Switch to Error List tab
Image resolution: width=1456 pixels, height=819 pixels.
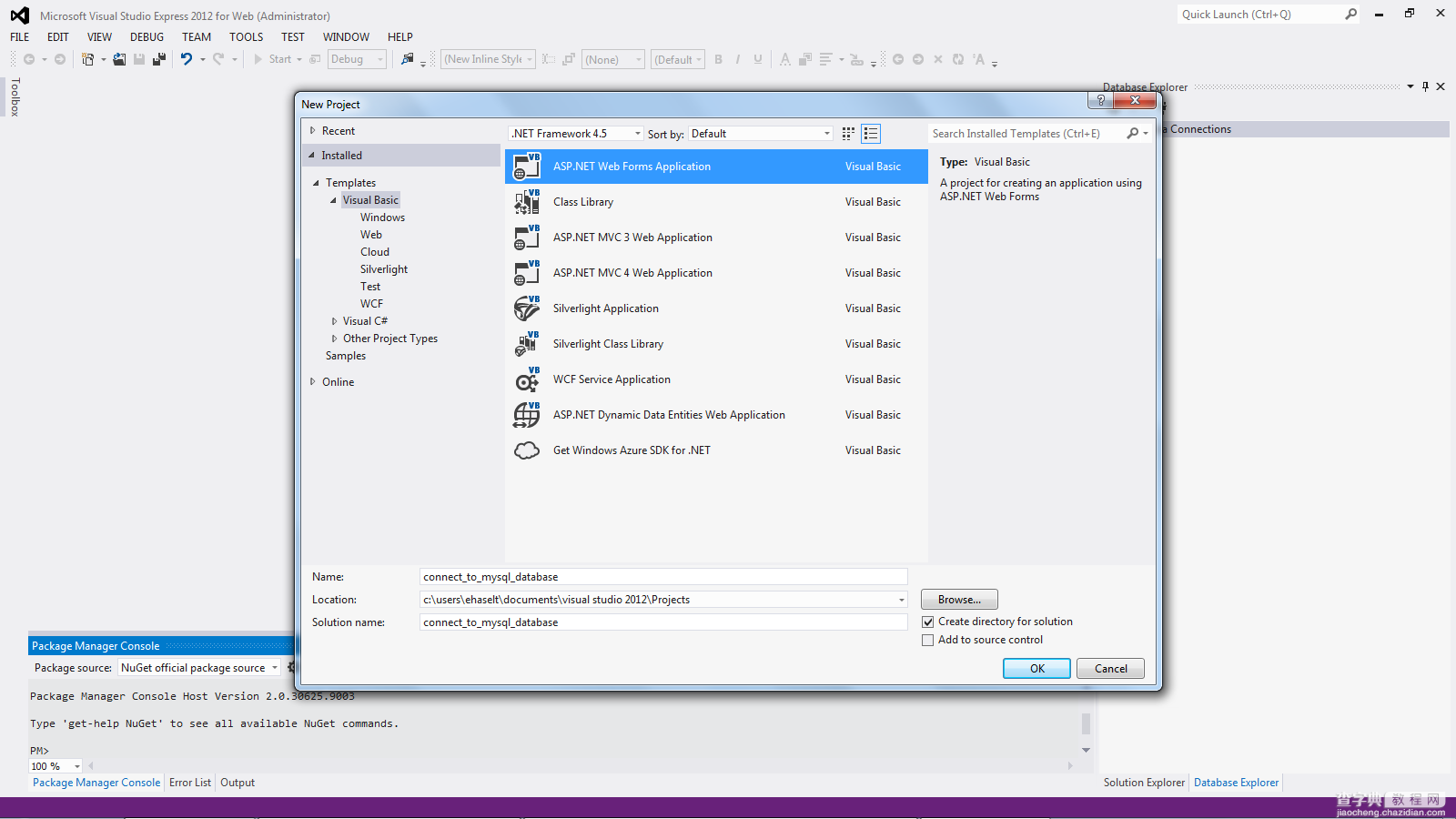pyautogui.click(x=190, y=783)
